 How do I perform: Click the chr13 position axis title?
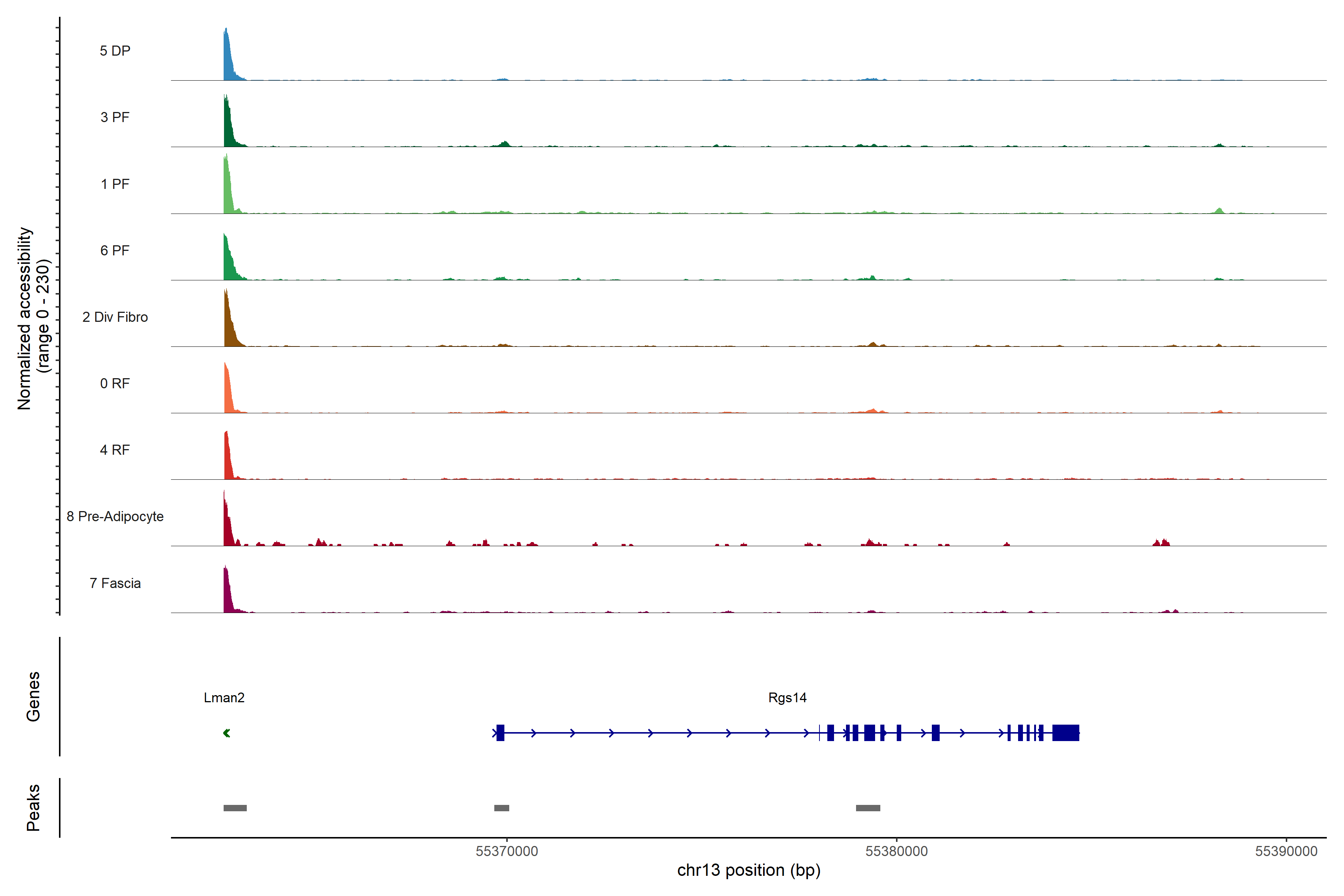pyautogui.click(x=749, y=870)
